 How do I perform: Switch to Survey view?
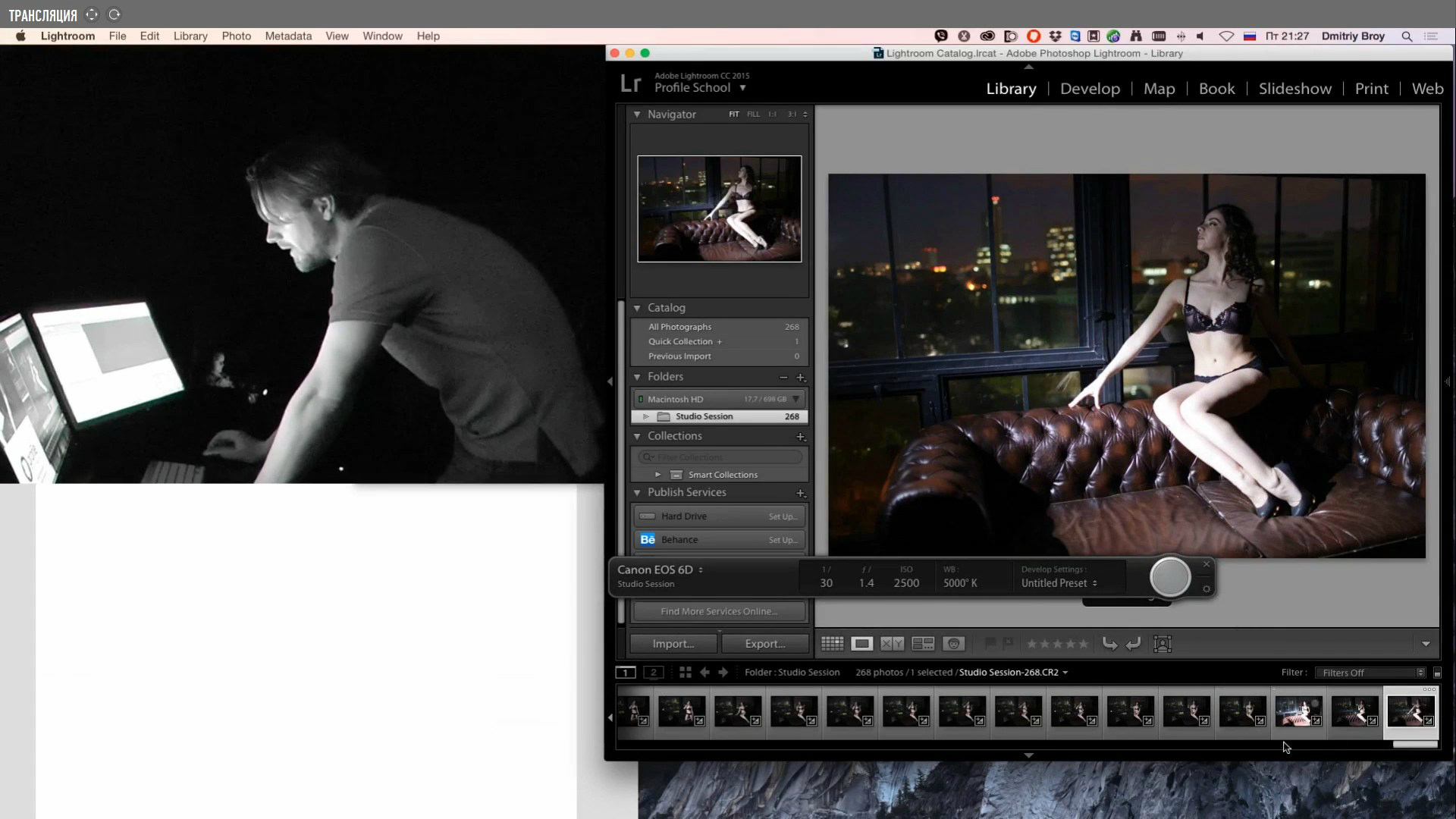923,644
